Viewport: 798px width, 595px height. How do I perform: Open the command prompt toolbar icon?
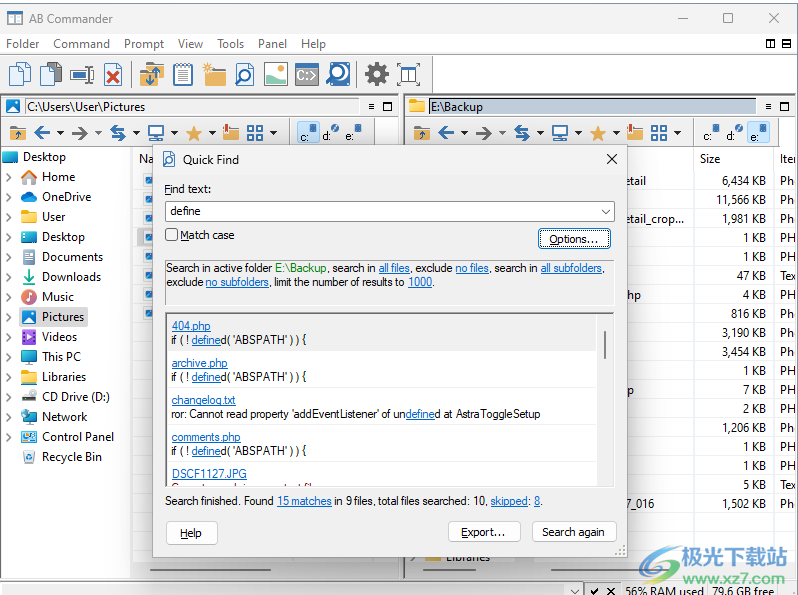(x=307, y=75)
